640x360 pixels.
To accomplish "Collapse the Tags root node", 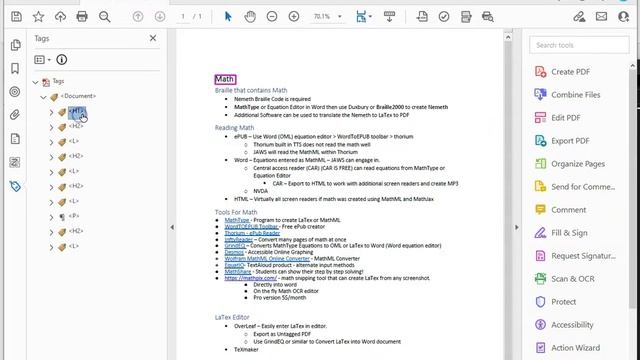I will coord(36,82).
